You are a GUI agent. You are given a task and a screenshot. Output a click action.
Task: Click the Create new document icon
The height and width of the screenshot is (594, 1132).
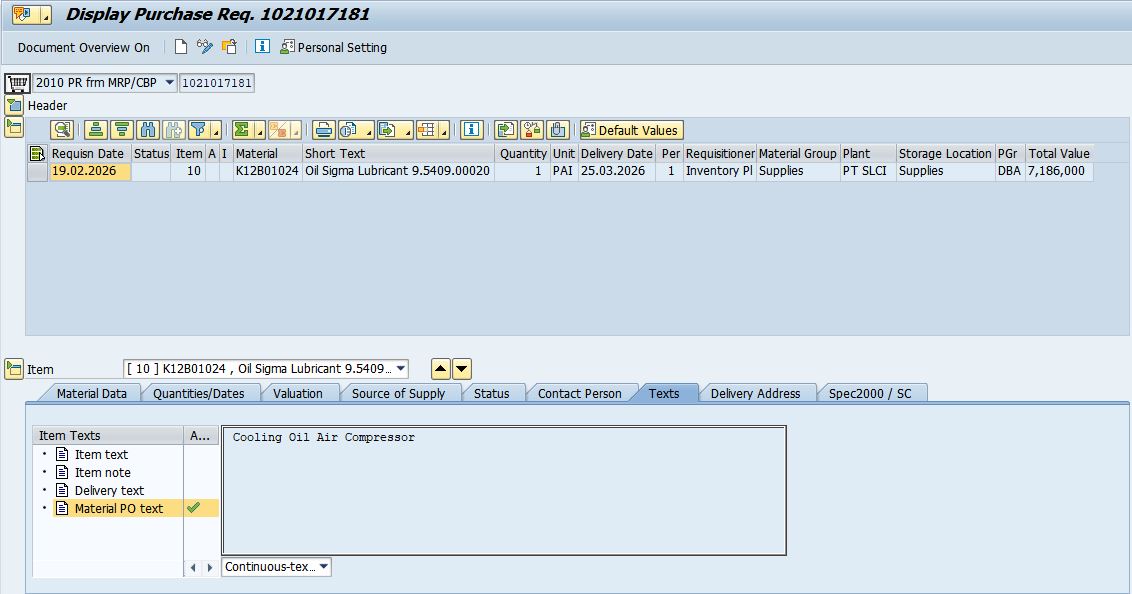[x=181, y=47]
